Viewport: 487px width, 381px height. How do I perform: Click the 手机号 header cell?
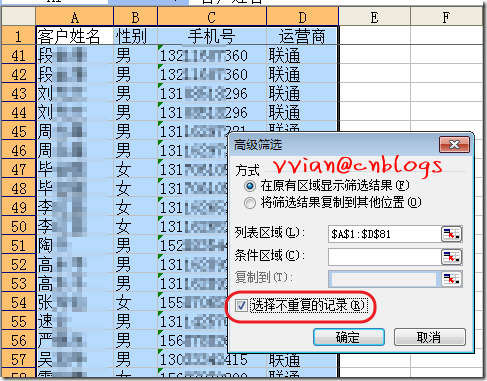(212, 36)
